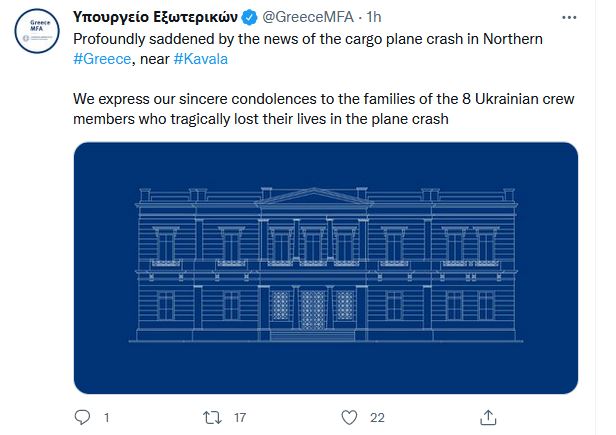Image resolution: width=616 pixels, height=435 pixels.
Task: Click the share icon below the image
Action: [x=488, y=415]
